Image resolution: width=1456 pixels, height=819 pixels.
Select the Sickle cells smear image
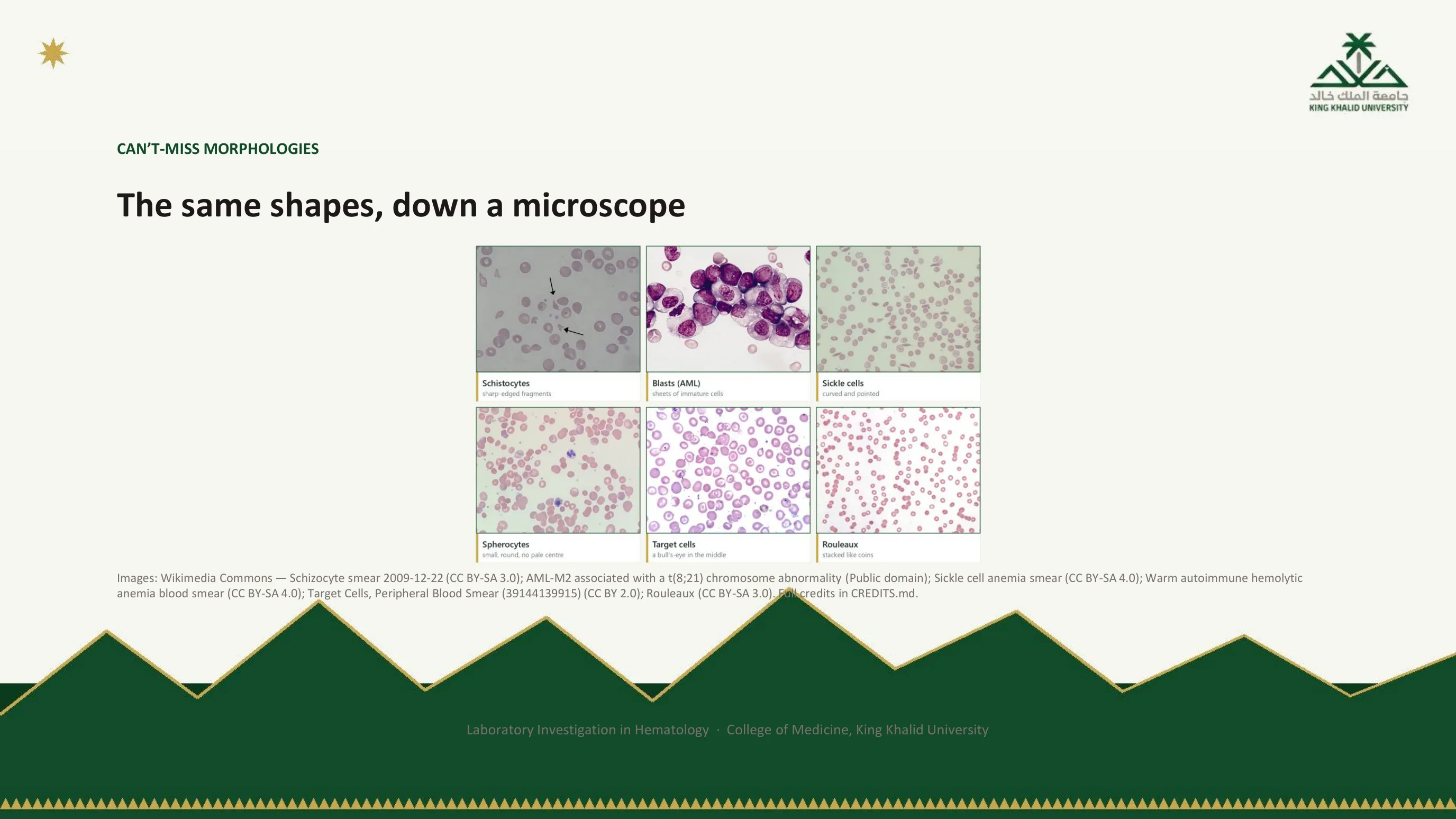click(898, 309)
